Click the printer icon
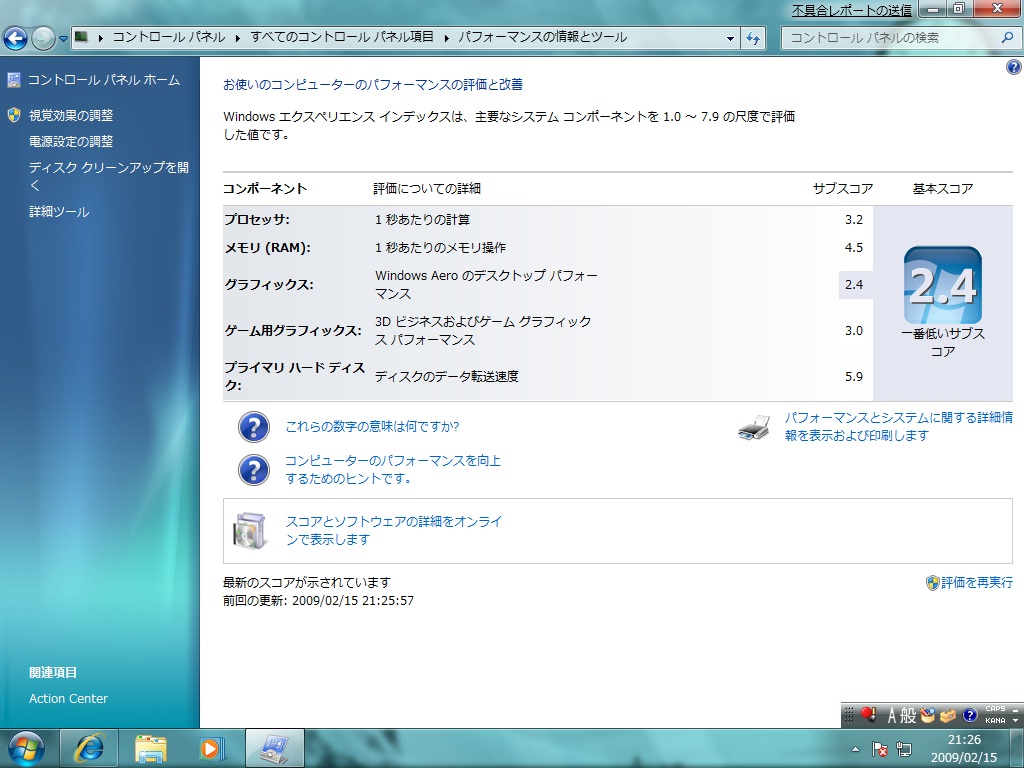Screen dimensions: 1024x768 pos(754,427)
